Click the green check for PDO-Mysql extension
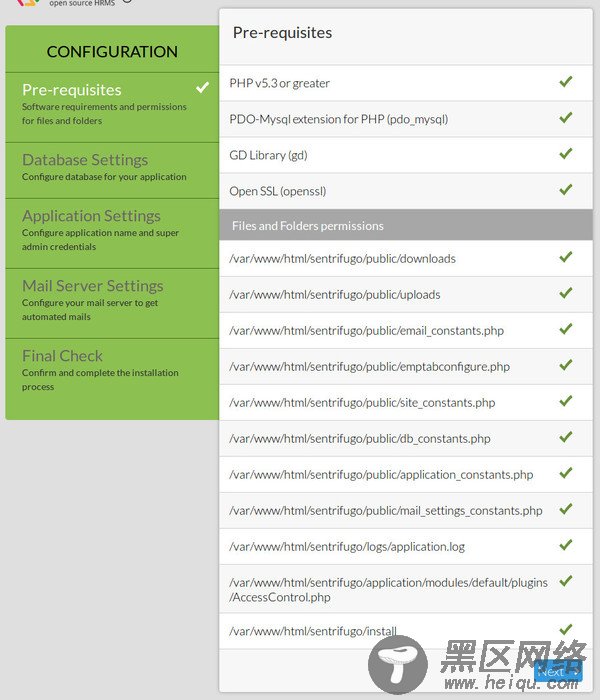 pyautogui.click(x=566, y=118)
